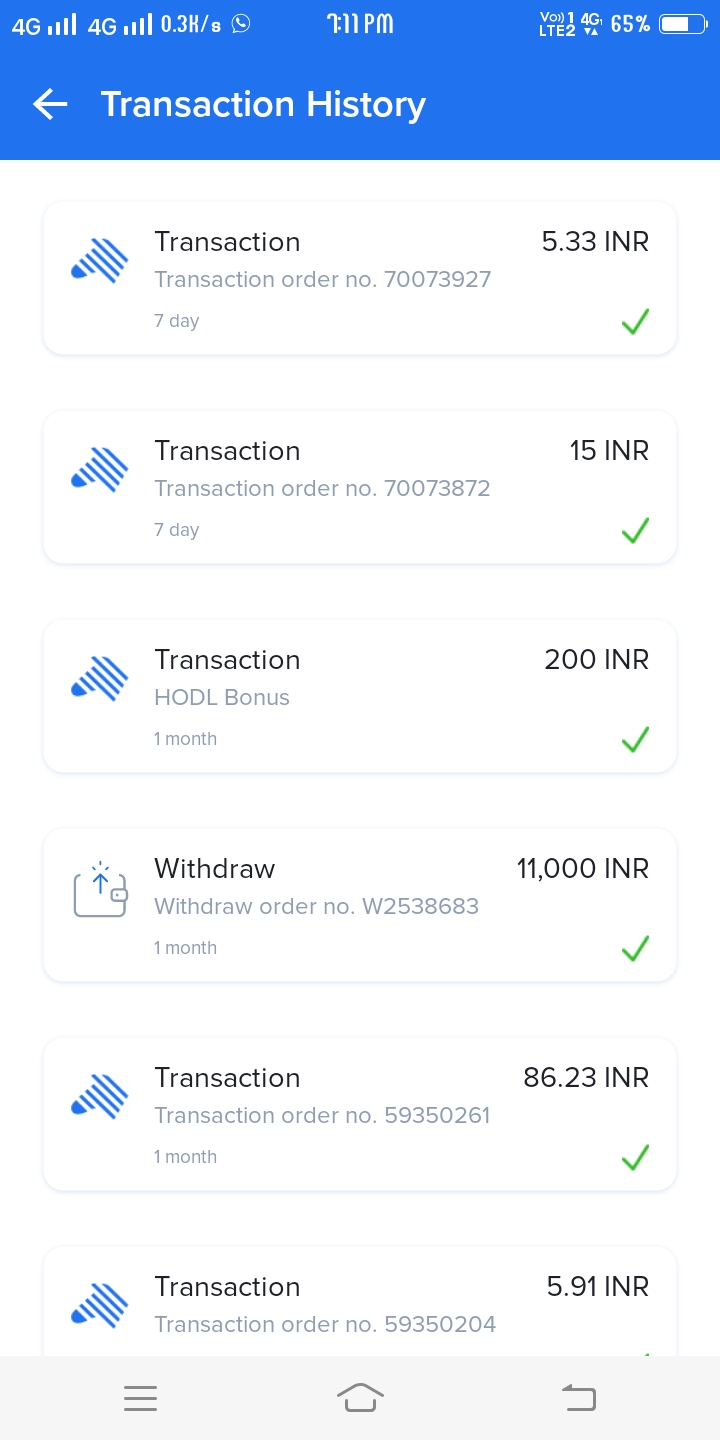720x1440 pixels.
Task: Select the HODL Bonus transaction card
Action: (x=360, y=697)
